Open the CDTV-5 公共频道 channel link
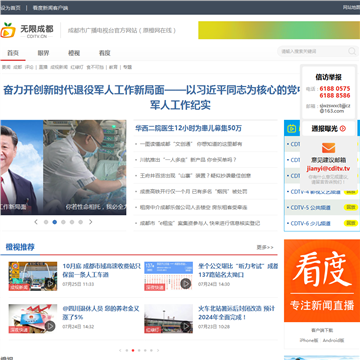This screenshot has width=360, height=360. 310,207
